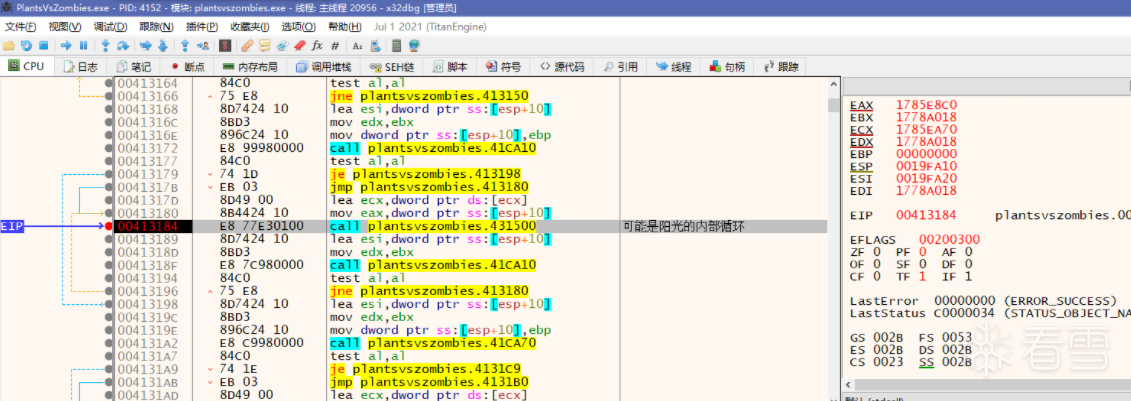The width and height of the screenshot is (1131, 401).
Task: Select the EAX register value 1785E8C0
Action: pos(926,105)
